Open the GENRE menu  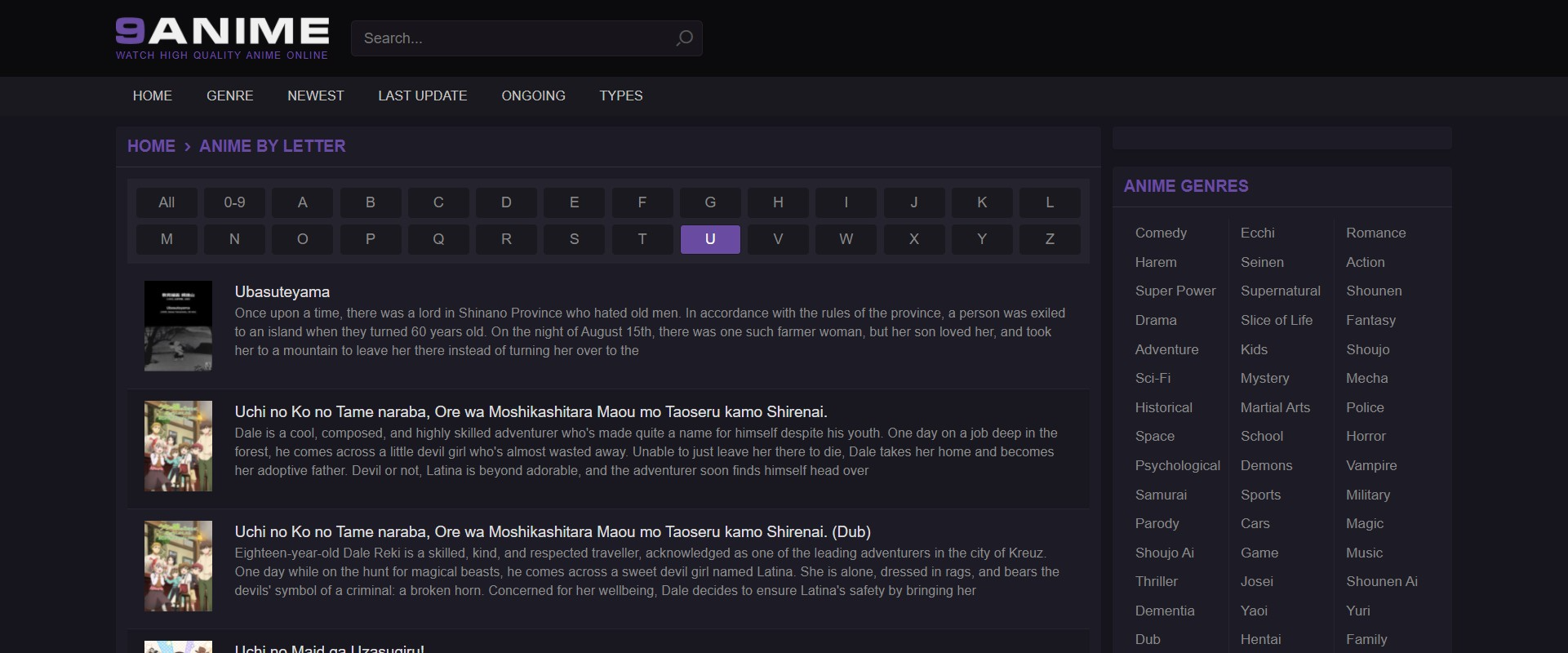[230, 96]
